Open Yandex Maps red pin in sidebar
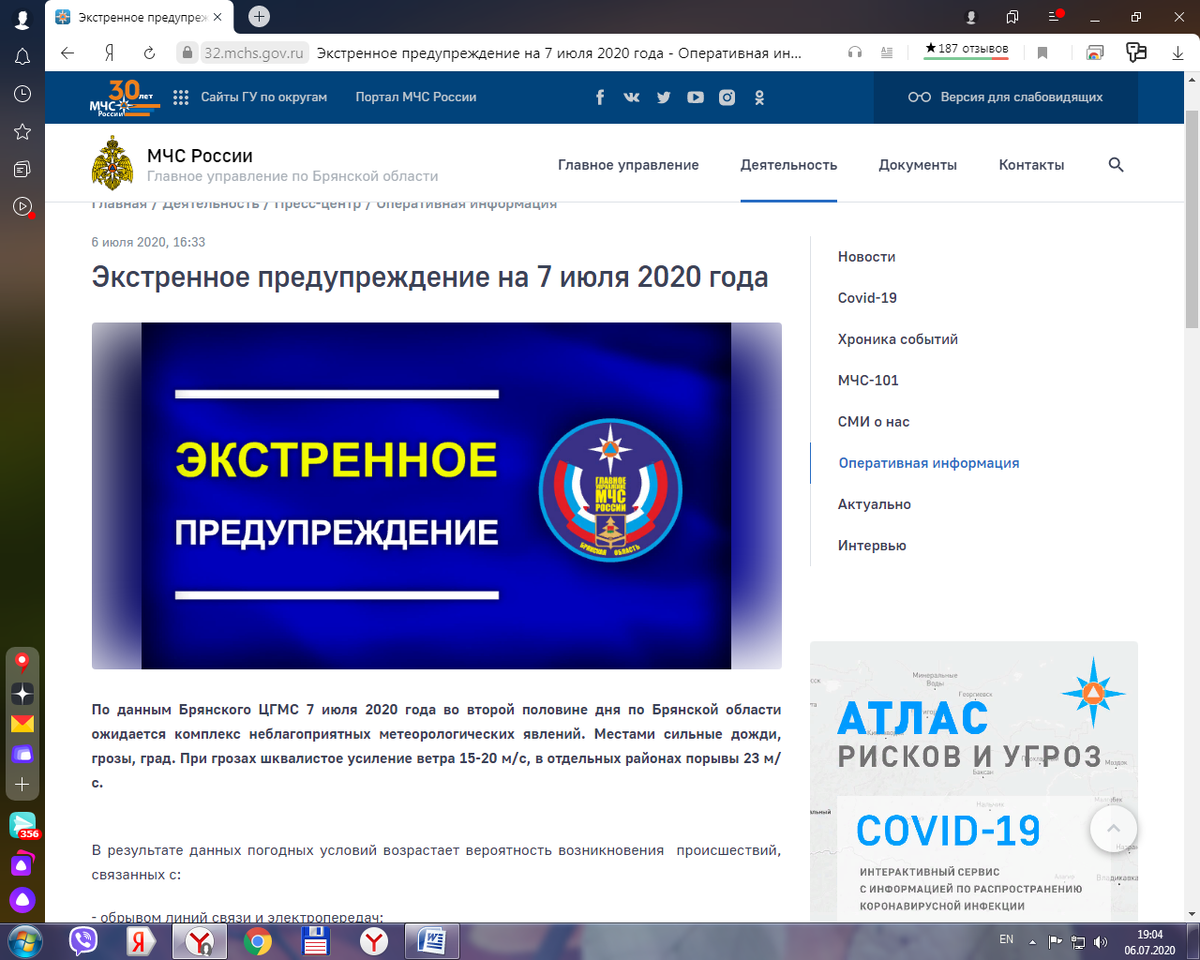Viewport: 1200px width, 960px height. tap(22, 662)
